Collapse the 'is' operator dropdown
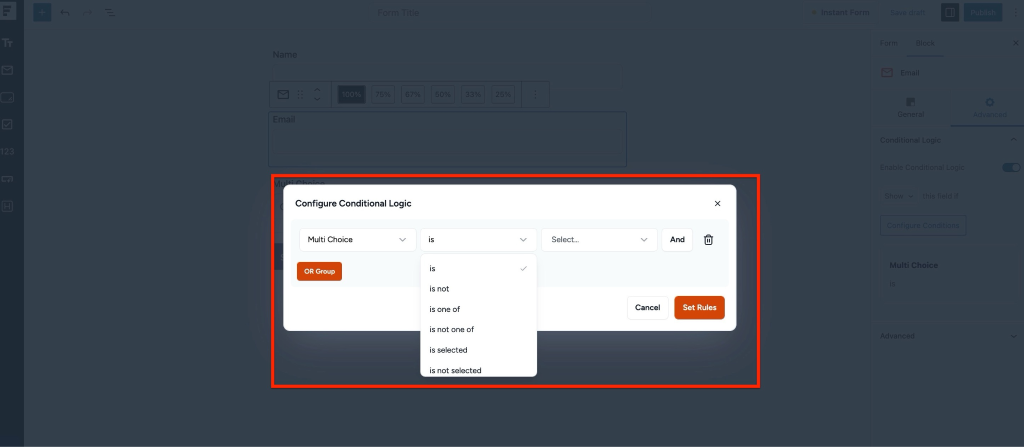 tap(478, 240)
